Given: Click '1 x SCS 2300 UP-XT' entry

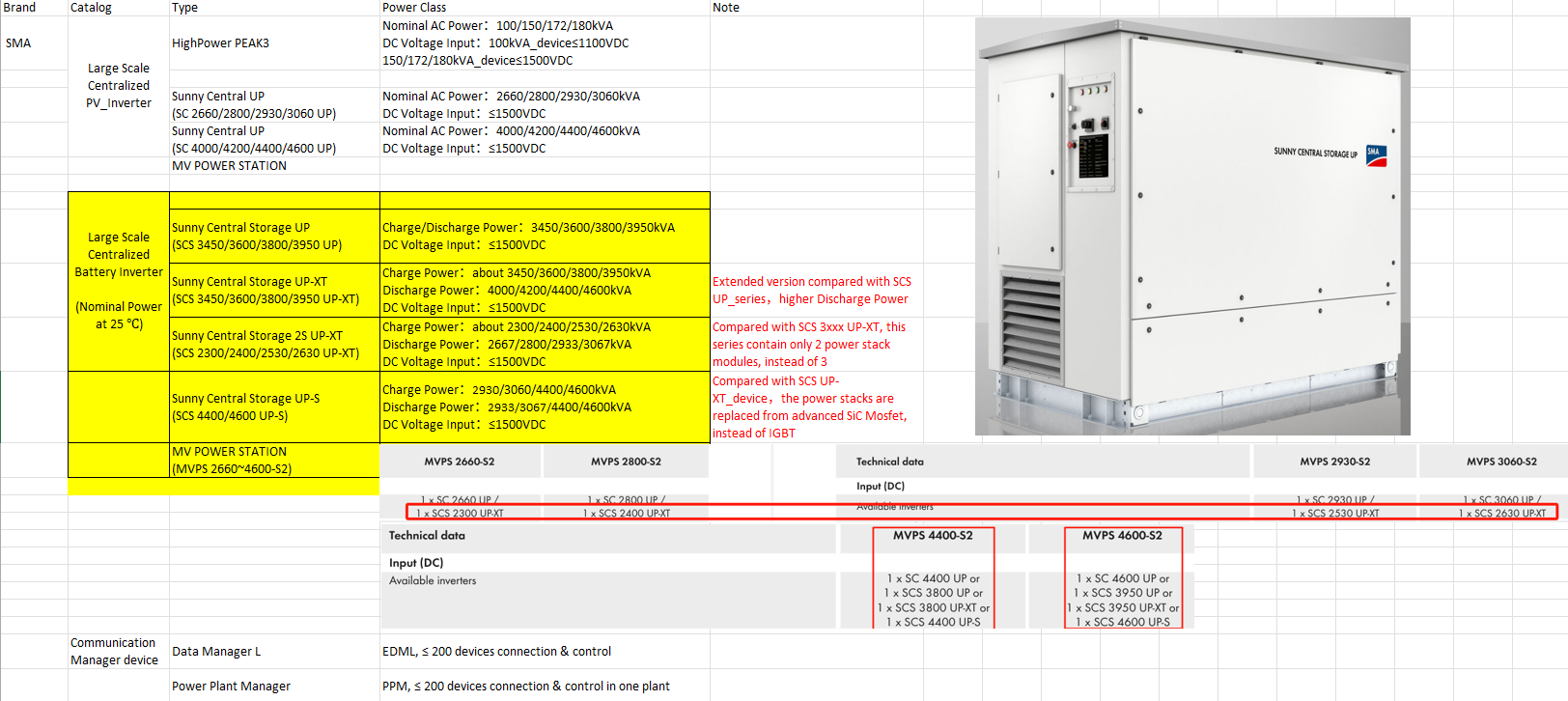Looking at the screenshot, I should 460,514.
